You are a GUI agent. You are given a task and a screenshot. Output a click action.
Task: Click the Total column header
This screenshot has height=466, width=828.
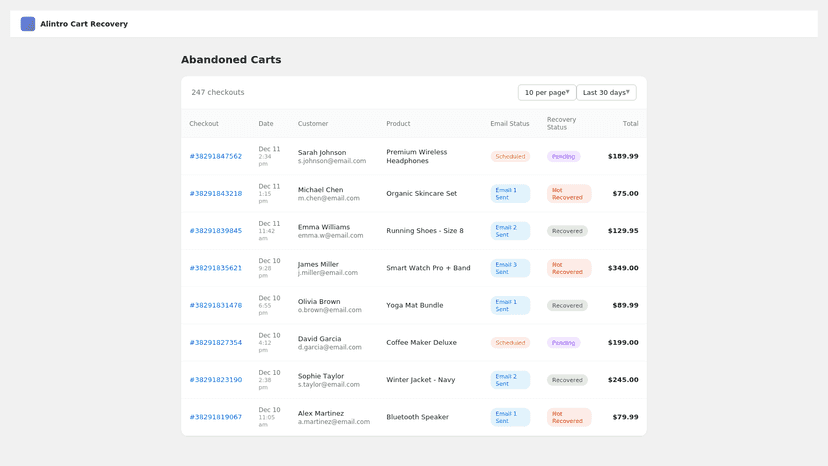pyautogui.click(x=631, y=124)
